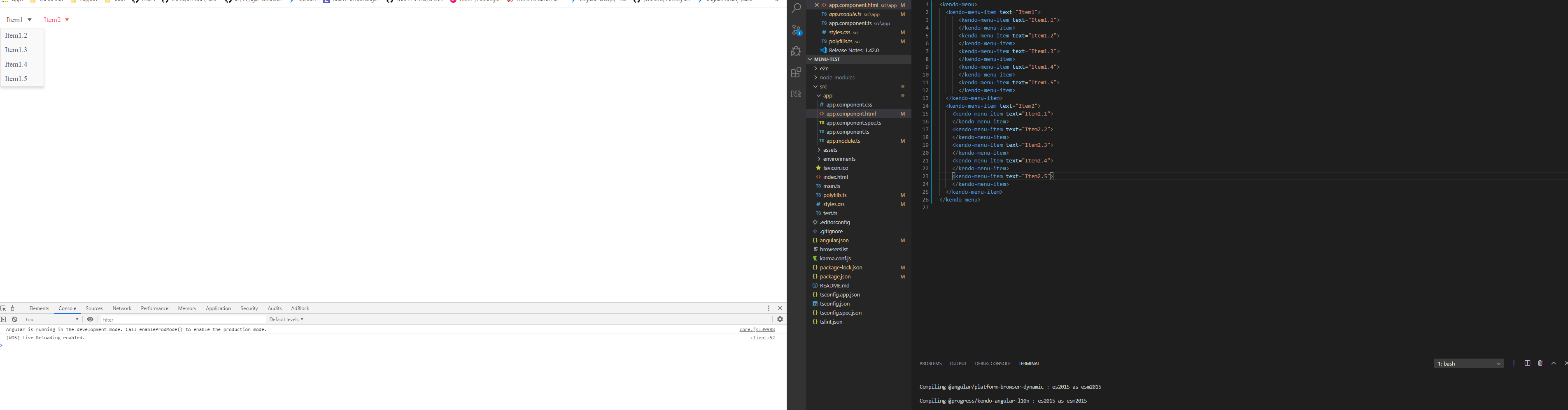Open the PROBLEMS tab in the panel
The width and height of the screenshot is (1568, 410).
point(930,363)
